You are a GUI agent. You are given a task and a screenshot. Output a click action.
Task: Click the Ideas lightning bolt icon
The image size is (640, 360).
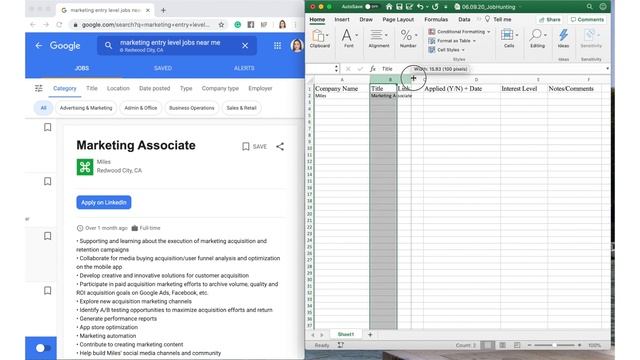tap(563, 36)
